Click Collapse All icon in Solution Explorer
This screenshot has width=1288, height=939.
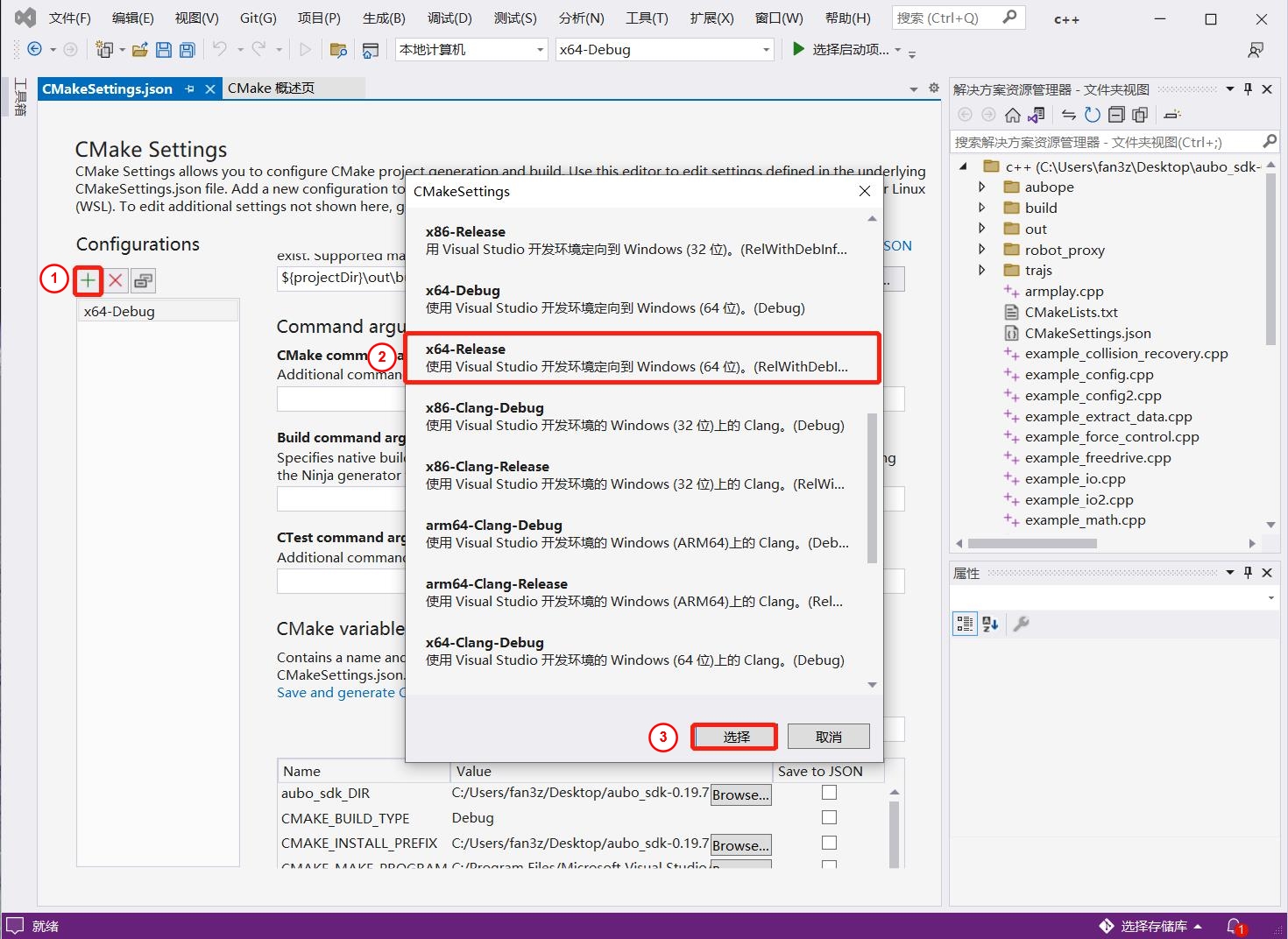point(1116,115)
